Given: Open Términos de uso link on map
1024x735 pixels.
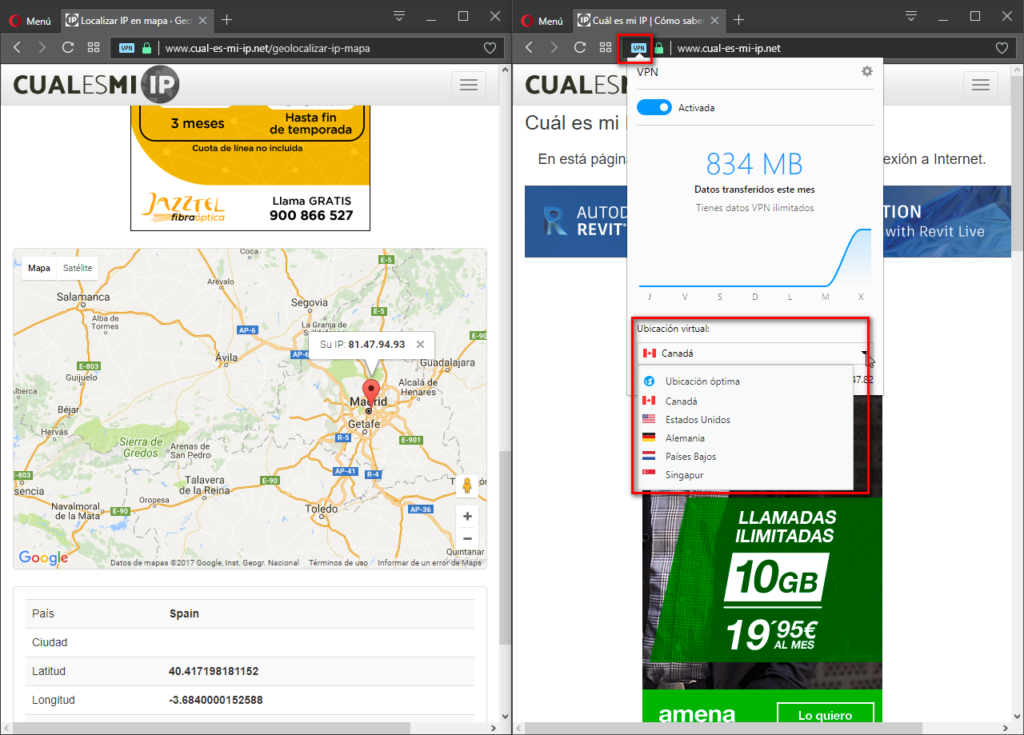Looking at the screenshot, I should (339, 563).
